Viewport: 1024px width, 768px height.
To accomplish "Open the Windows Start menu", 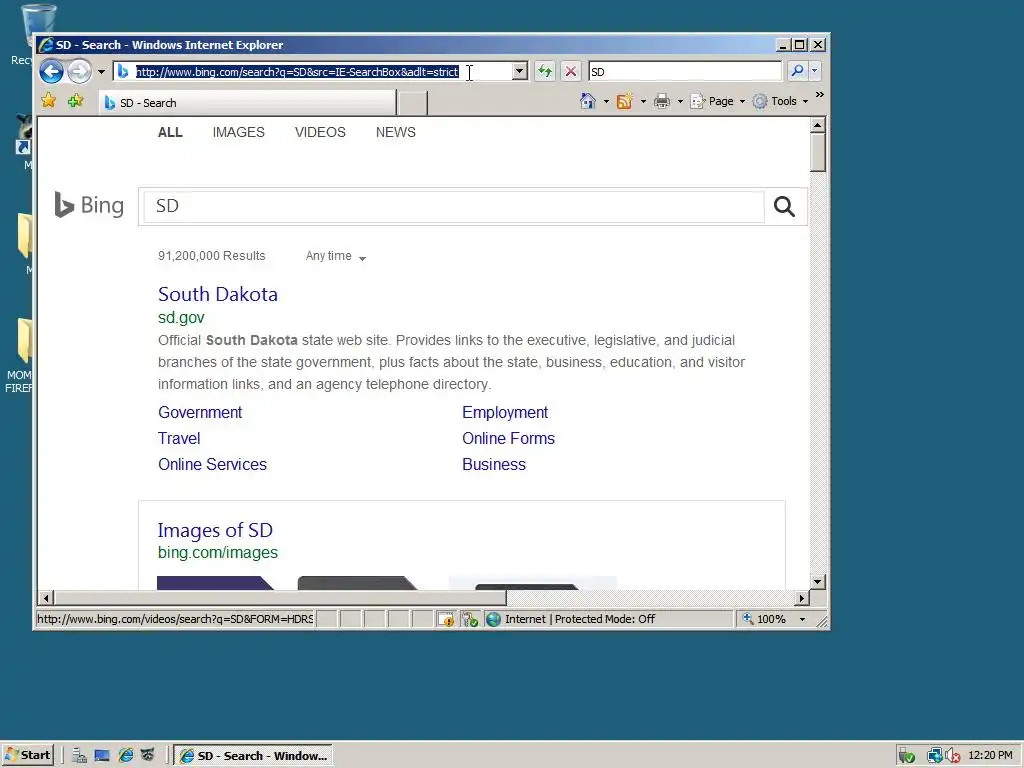I will [x=27, y=755].
